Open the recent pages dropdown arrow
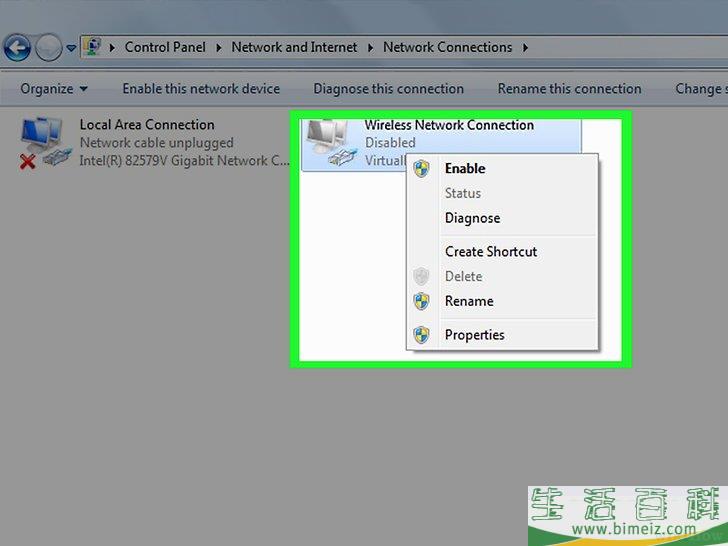 click(71, 48)
